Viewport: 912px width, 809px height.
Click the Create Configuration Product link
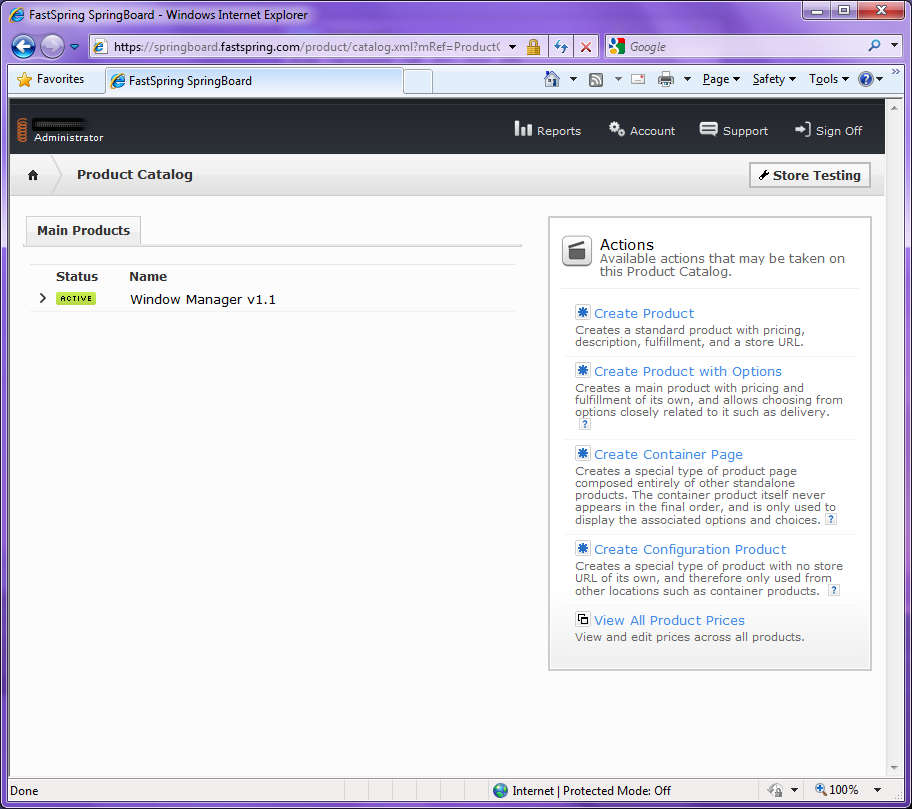point(690,550)
